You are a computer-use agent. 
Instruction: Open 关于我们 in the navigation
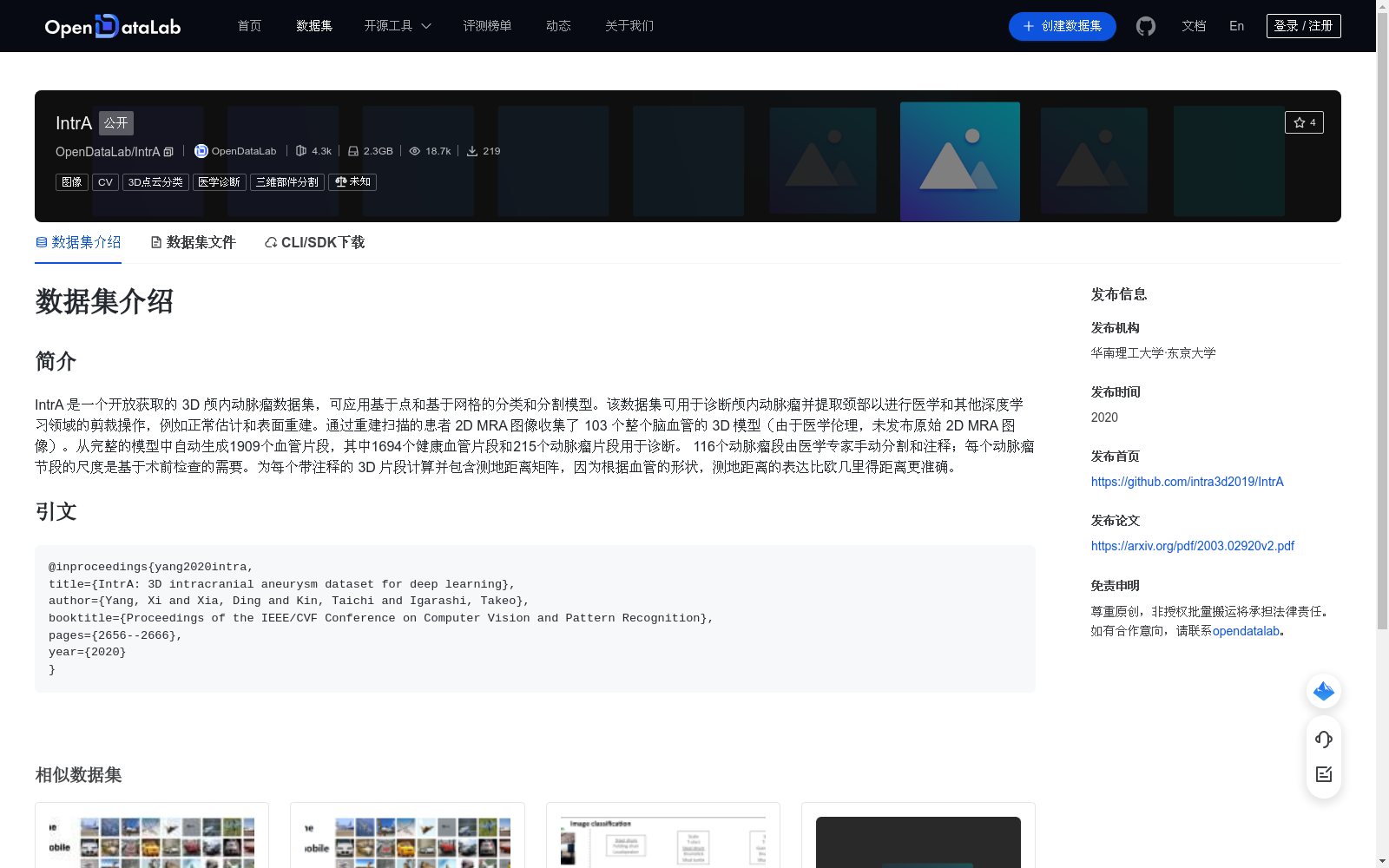[629, 26]
